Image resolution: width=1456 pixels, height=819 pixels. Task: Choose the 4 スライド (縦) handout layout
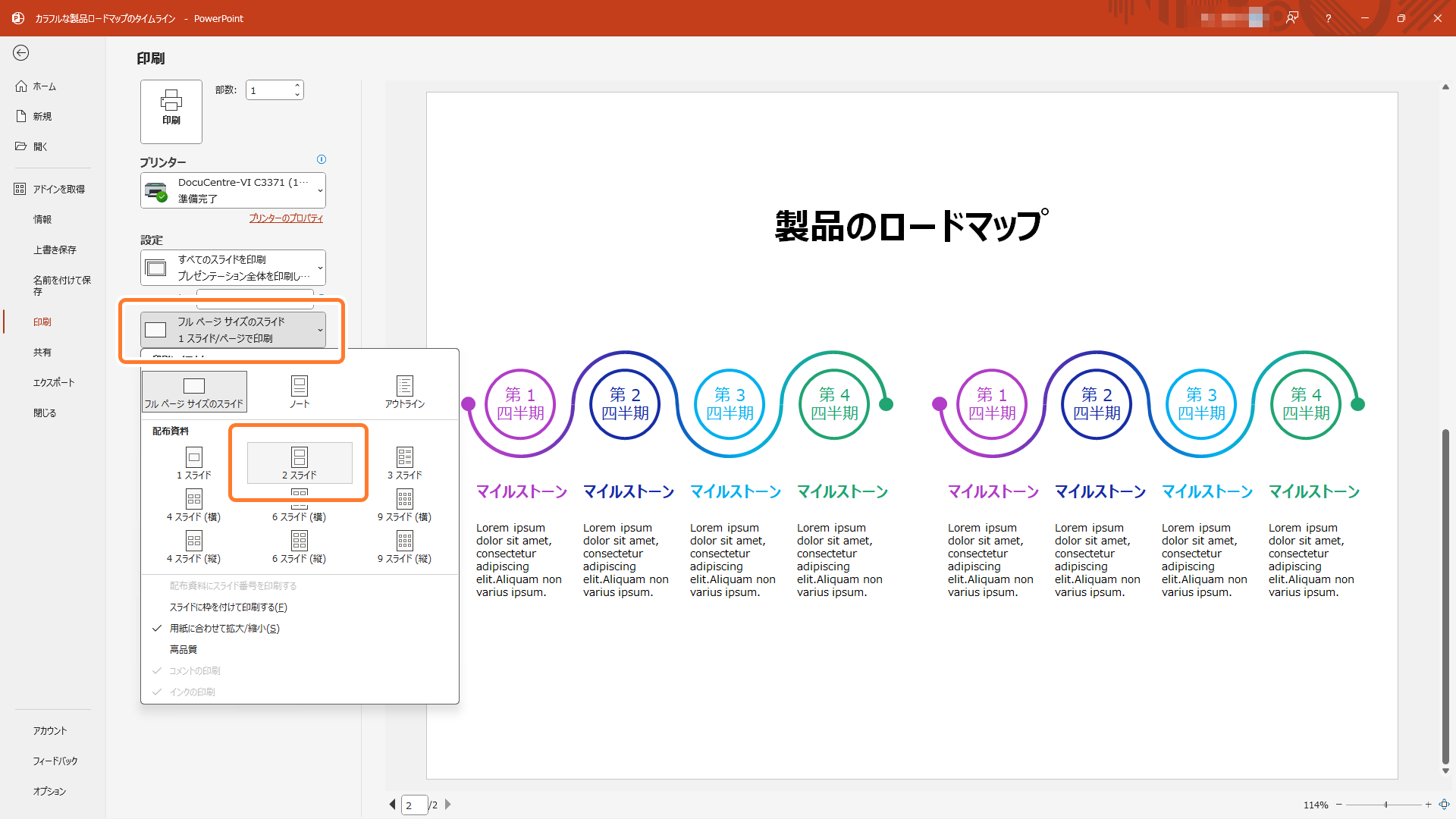[194, 546]
